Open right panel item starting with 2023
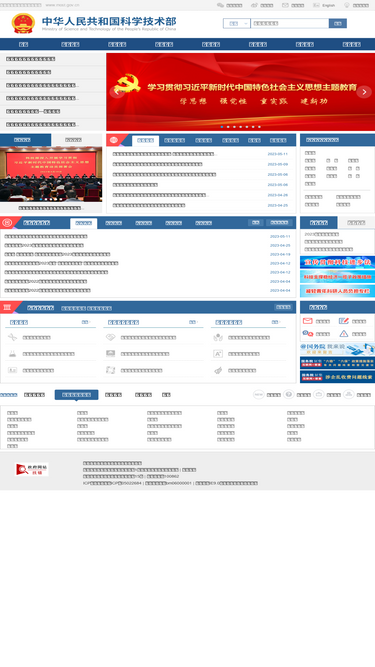This screenshot has height=667, width=375. tap(321, 234)
